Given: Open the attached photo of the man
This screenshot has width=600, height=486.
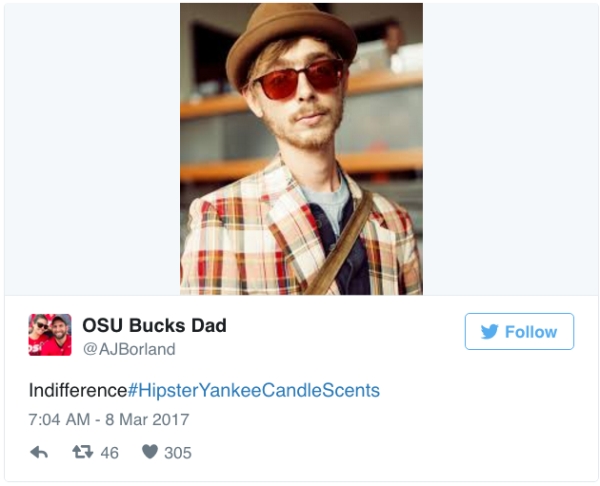Looking at the screenshot, I should click(x=301, y=150).
